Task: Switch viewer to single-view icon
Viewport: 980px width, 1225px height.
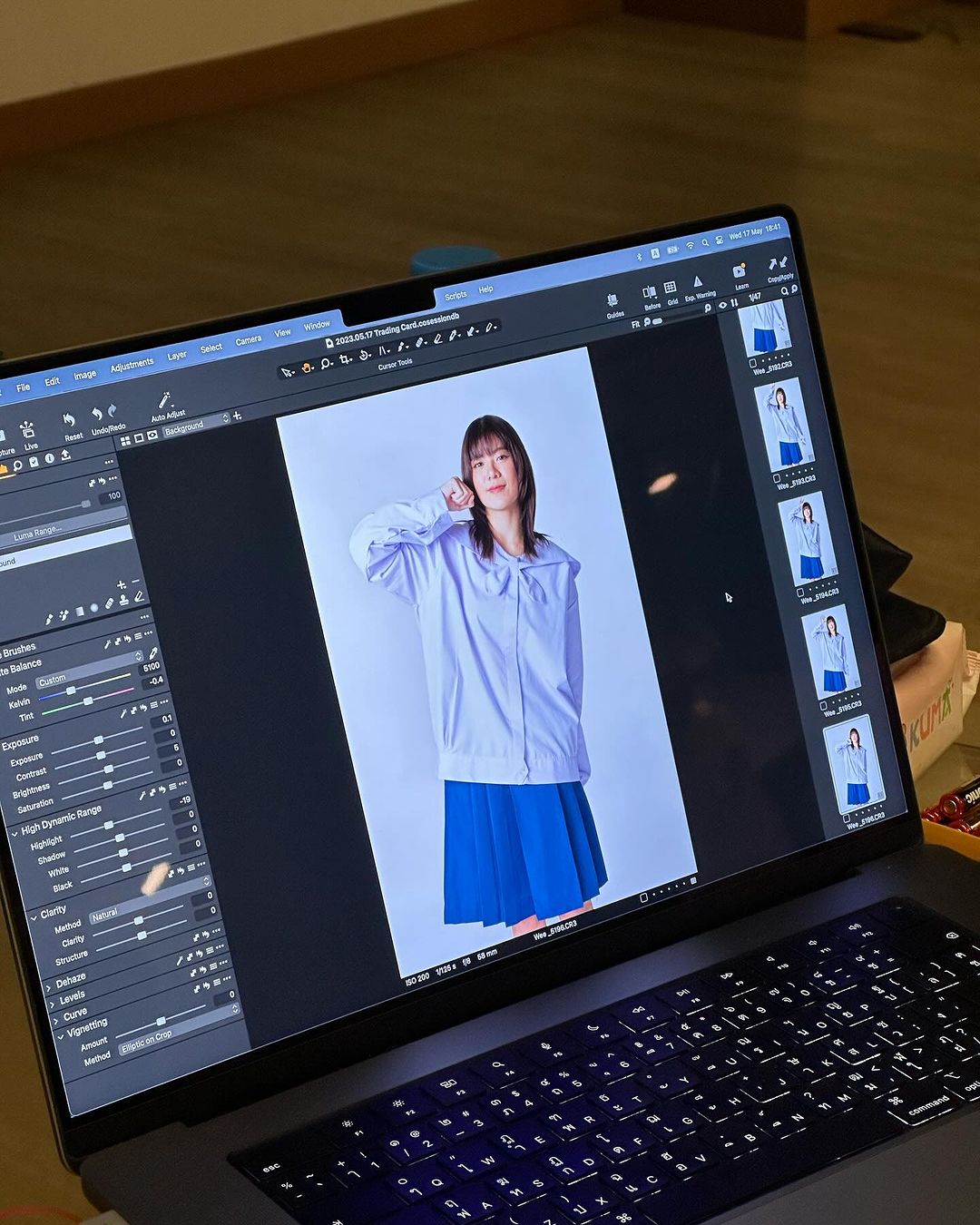Action: pyautogui.click(x=139, y=437)
